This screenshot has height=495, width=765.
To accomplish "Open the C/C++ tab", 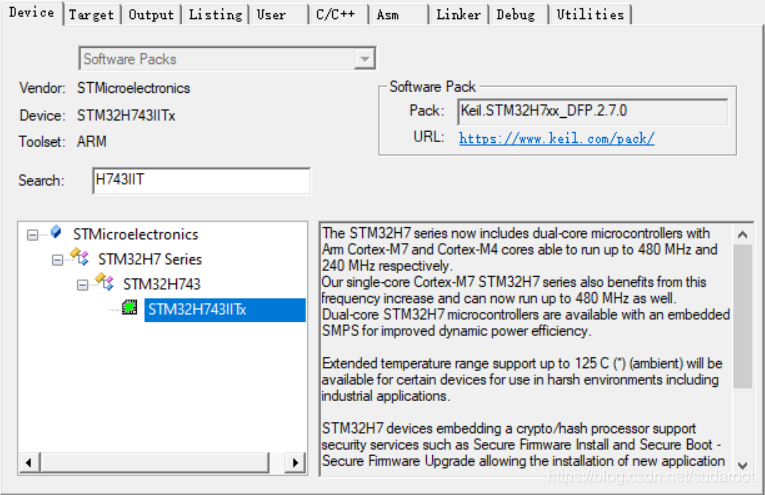I will [336, 15].
